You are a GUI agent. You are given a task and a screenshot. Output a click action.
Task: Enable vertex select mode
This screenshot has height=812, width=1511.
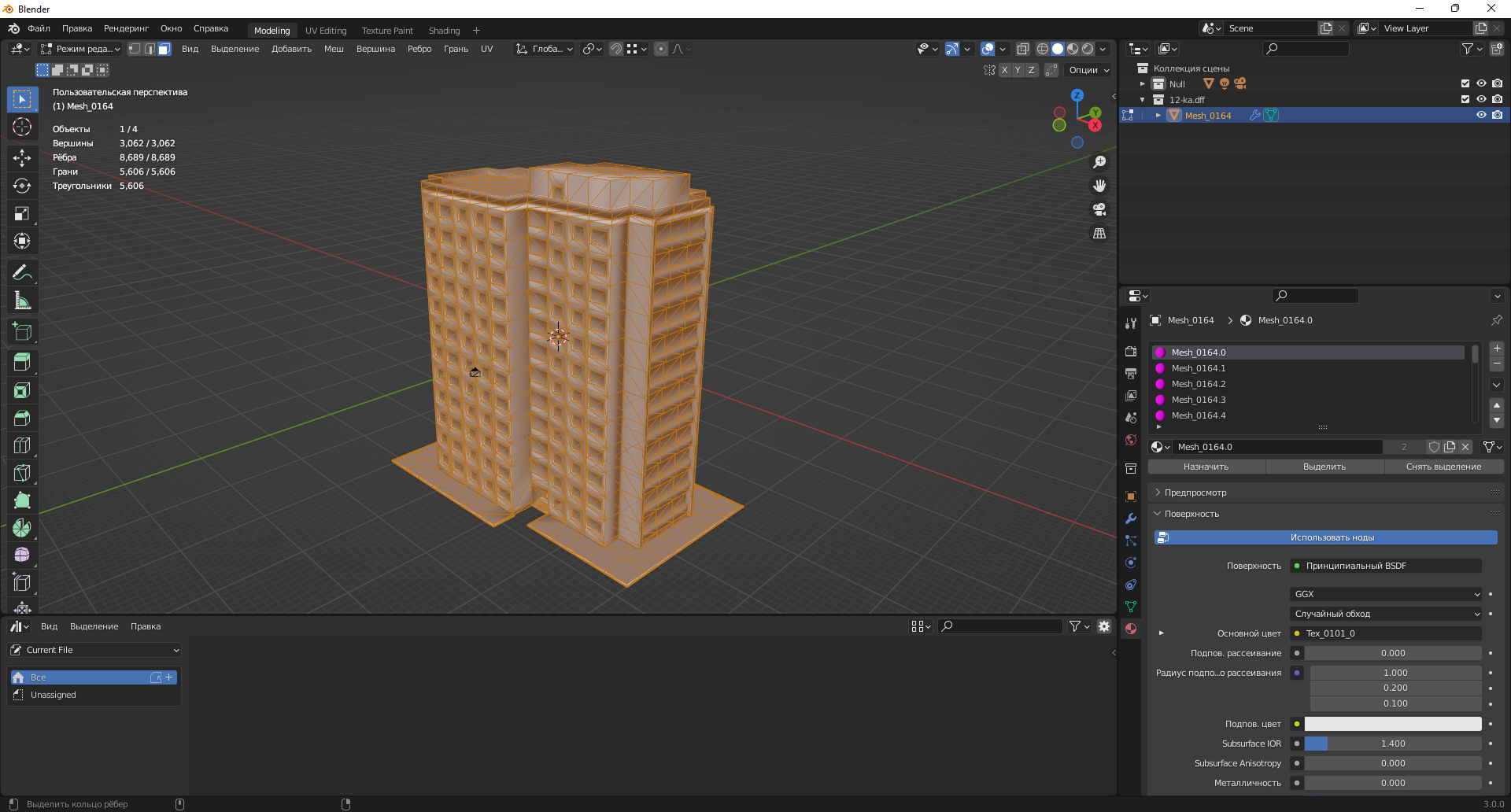135,49
